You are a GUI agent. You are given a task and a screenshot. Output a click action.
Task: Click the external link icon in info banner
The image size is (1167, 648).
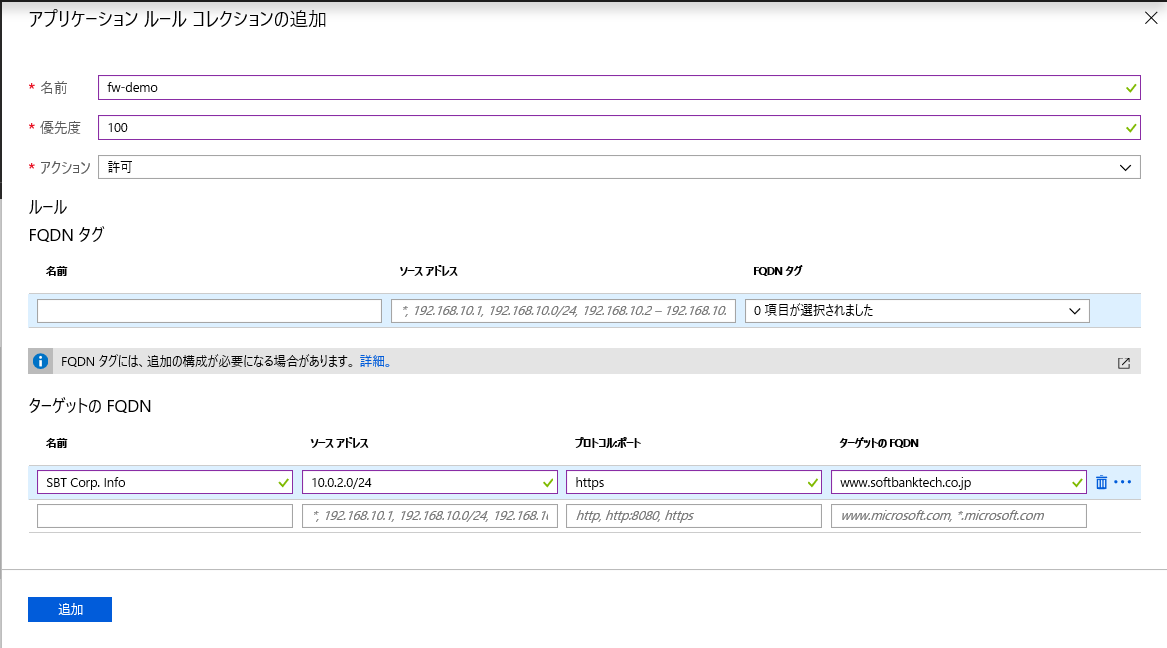pos(1123,363)
